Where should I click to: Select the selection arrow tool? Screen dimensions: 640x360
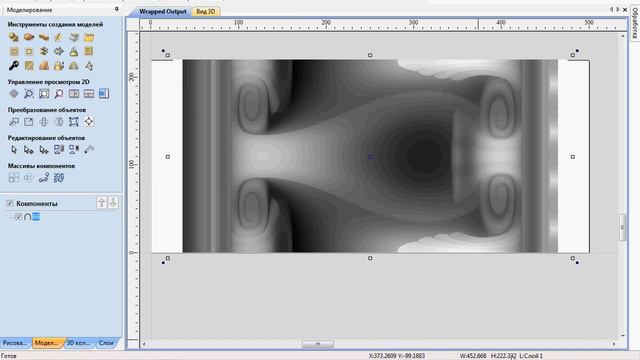[x=13, y=150]
